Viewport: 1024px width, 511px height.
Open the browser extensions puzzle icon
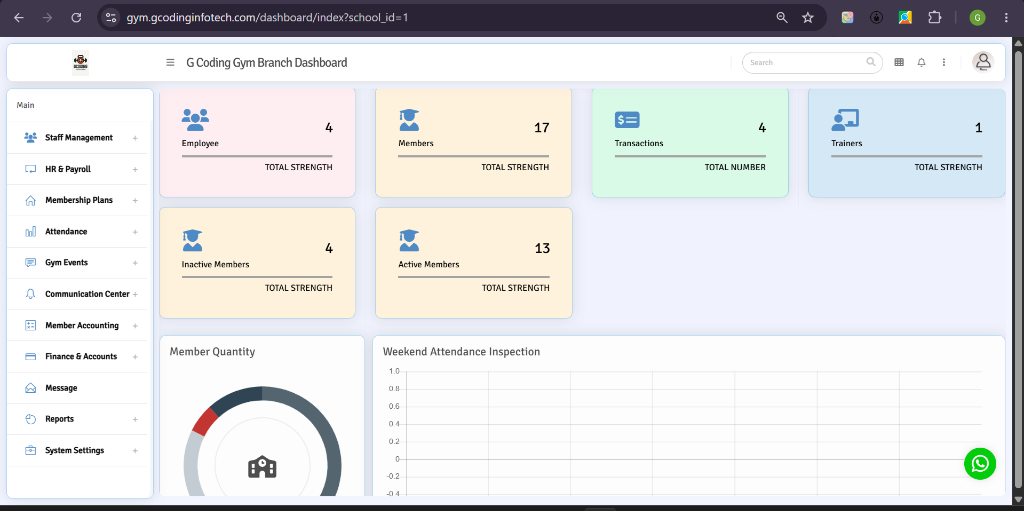pyautogui.click(x=935, y=18)
